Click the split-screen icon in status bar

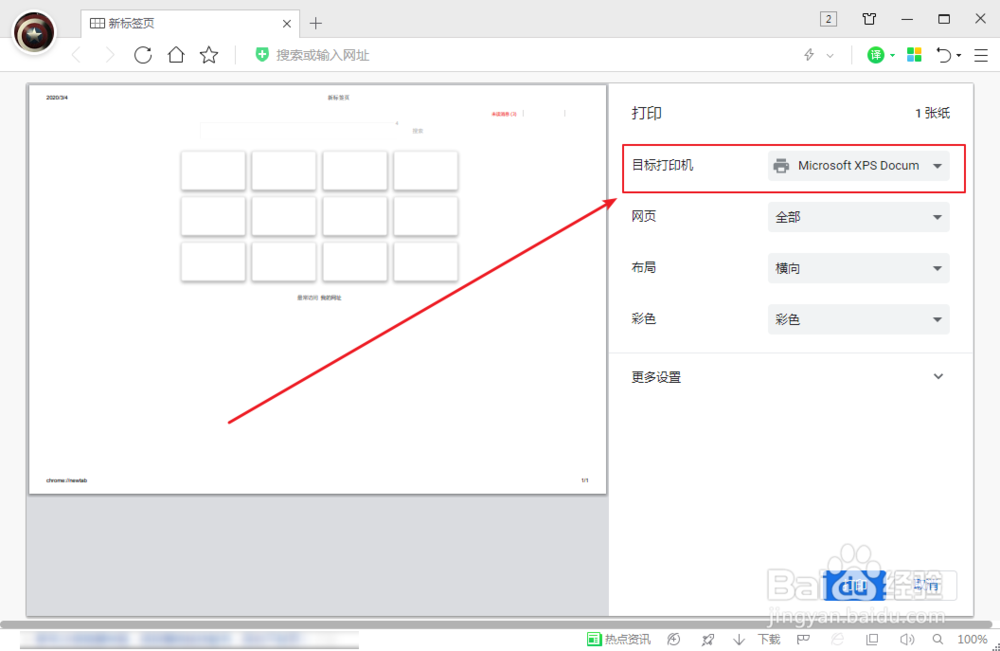pyautogui.click(x=871, y=639)
